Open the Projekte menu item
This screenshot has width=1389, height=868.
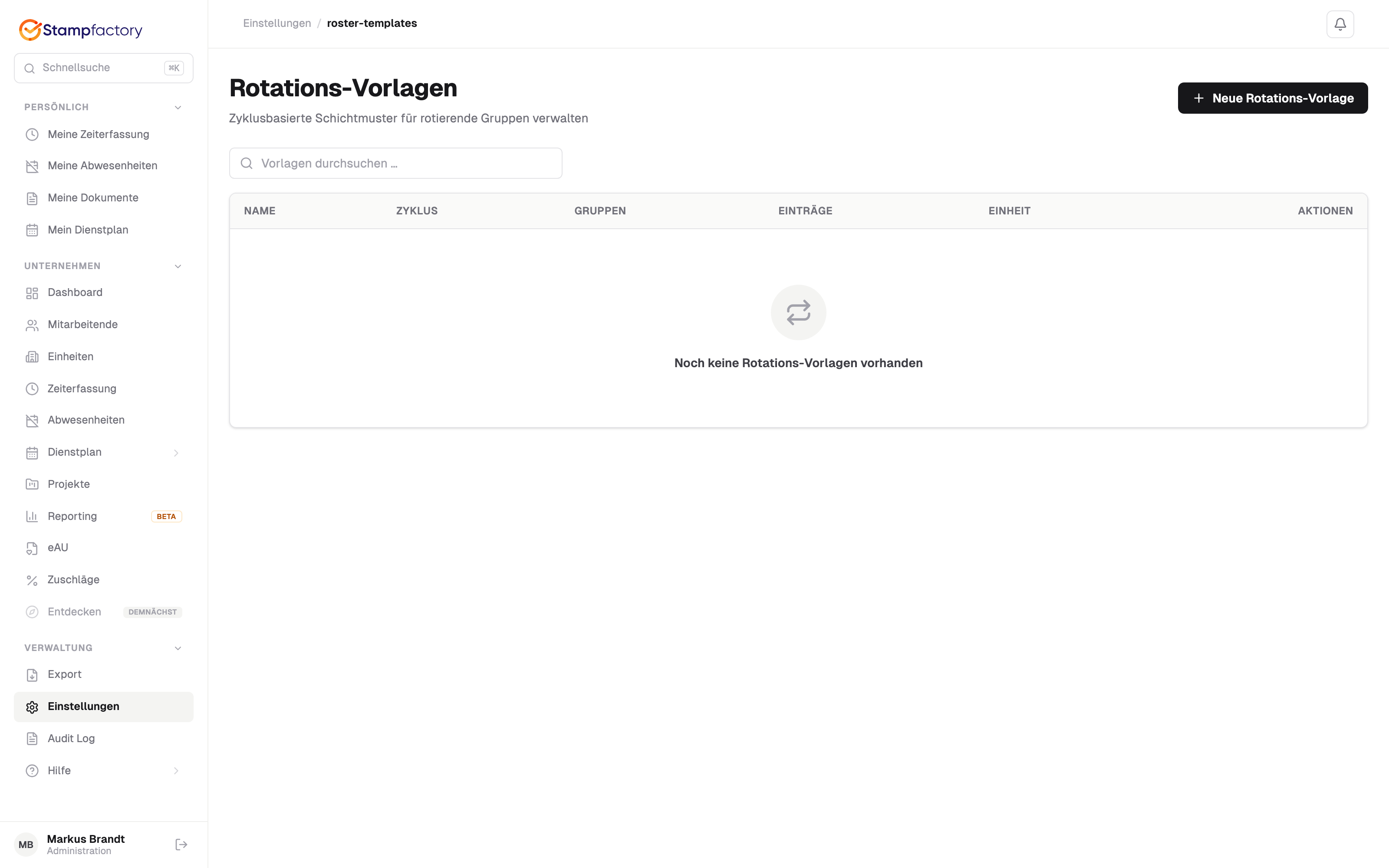click(103, 484)
